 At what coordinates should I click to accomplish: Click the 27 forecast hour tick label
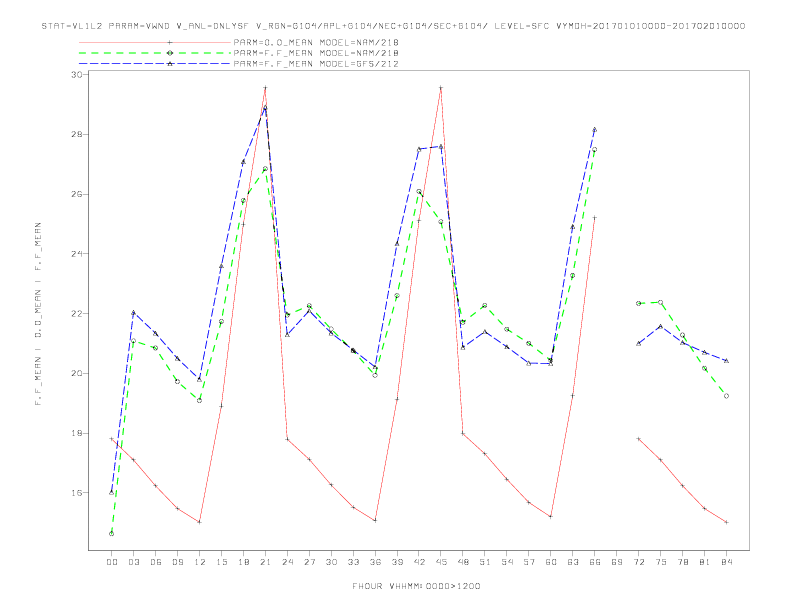coord(309,562)
